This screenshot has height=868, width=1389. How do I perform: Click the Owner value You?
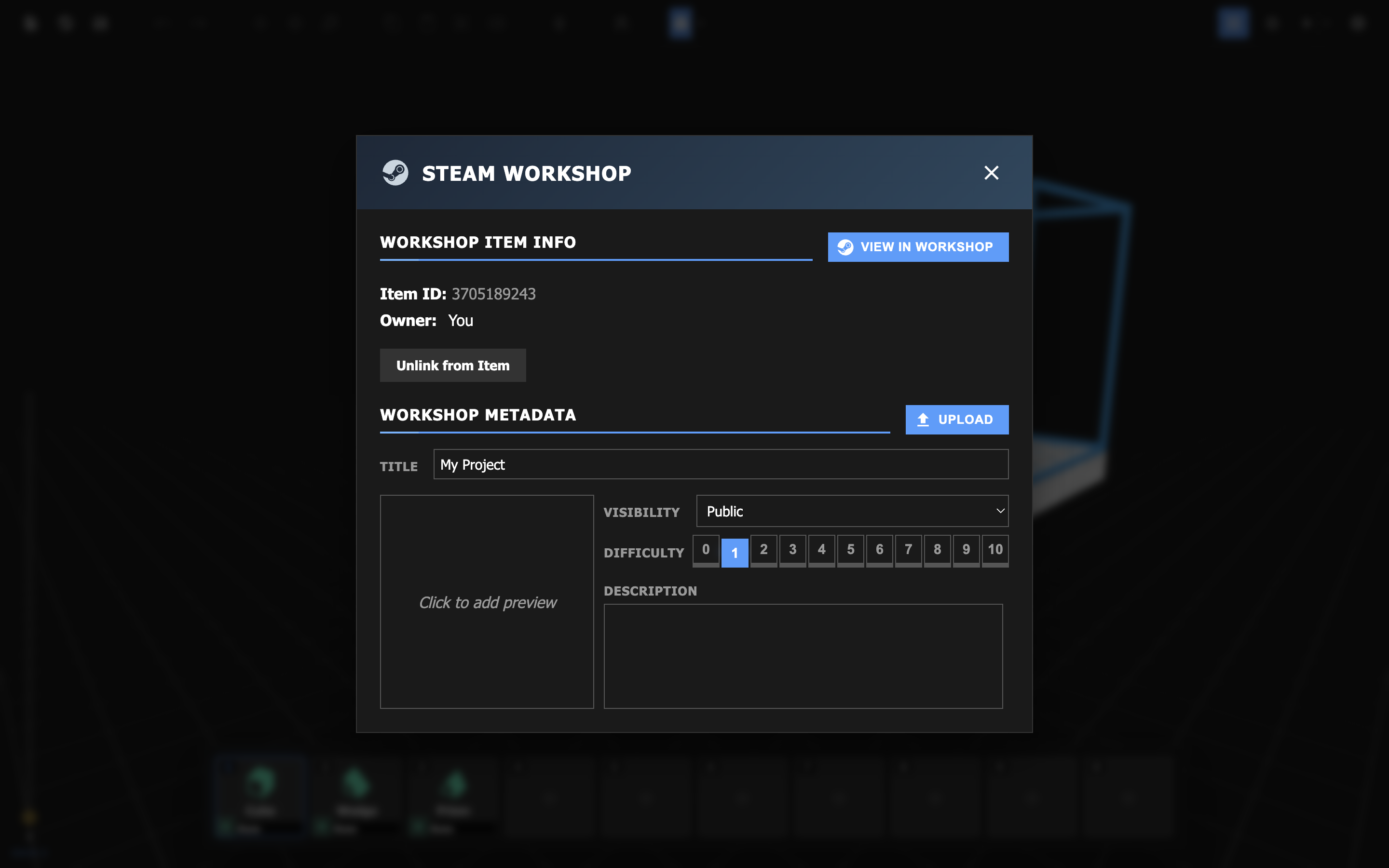pyautogui.click(x=460, y=320)
